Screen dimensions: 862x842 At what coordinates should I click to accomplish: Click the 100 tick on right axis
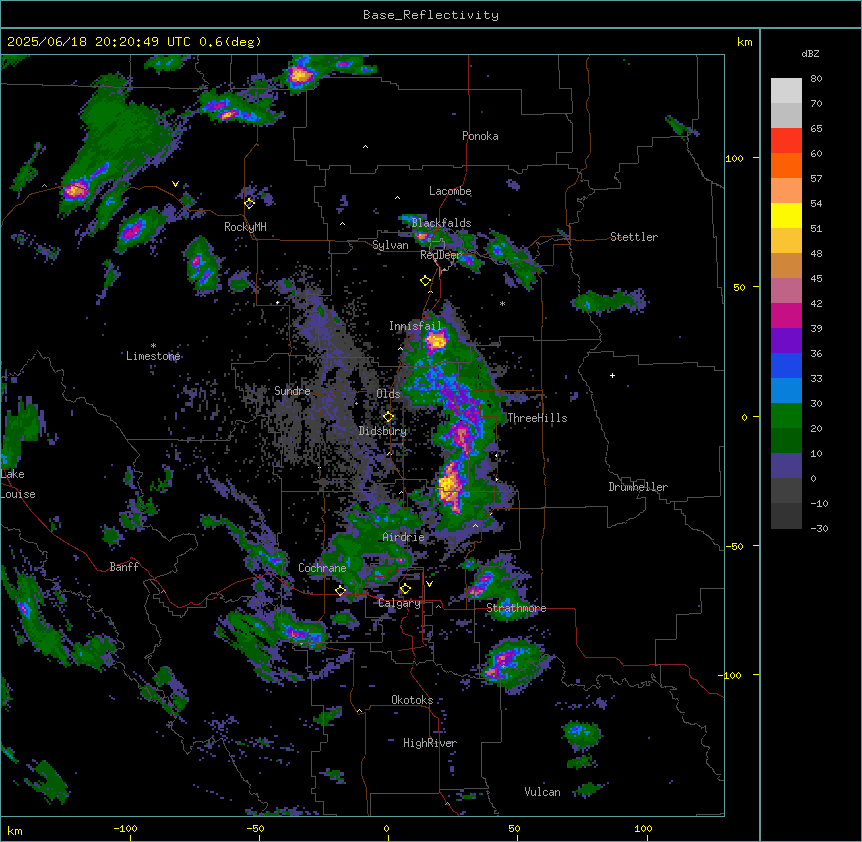(x=734, y=158)
